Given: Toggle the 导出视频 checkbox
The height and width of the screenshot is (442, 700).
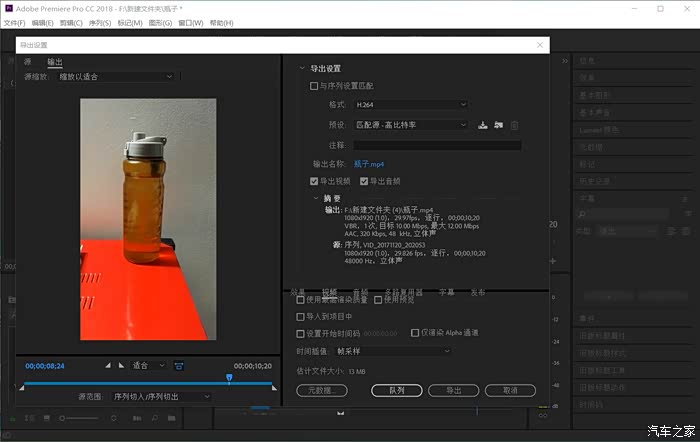Looking at the screenshot, I should pyautogui.click(x=314, y=181).
